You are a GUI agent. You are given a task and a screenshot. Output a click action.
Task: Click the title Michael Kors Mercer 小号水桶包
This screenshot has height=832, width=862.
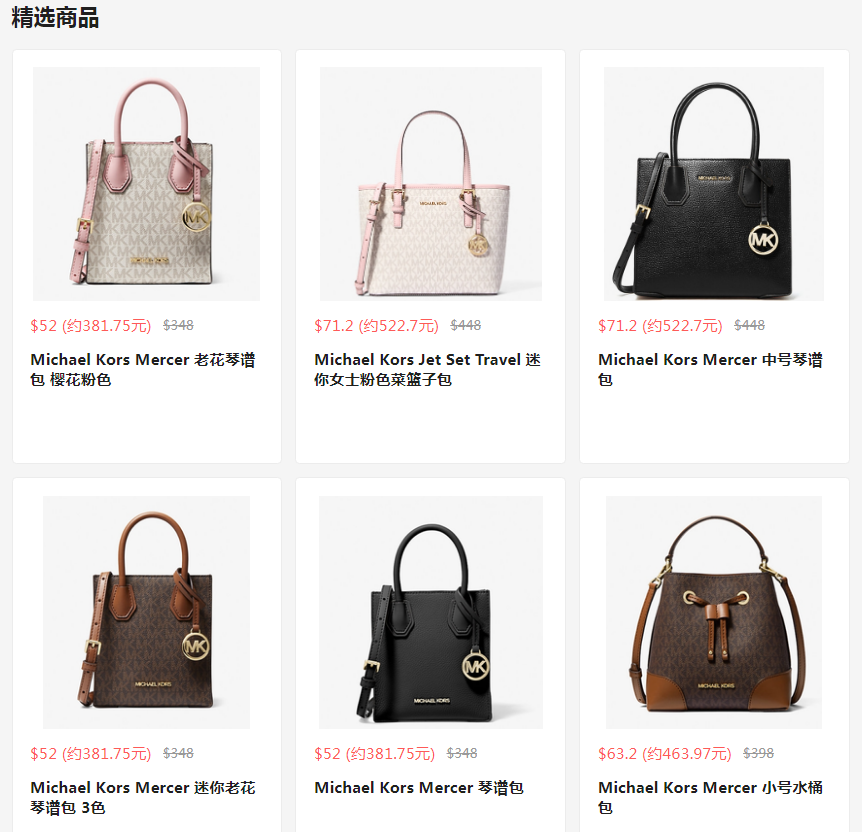[x=710, y=797]
